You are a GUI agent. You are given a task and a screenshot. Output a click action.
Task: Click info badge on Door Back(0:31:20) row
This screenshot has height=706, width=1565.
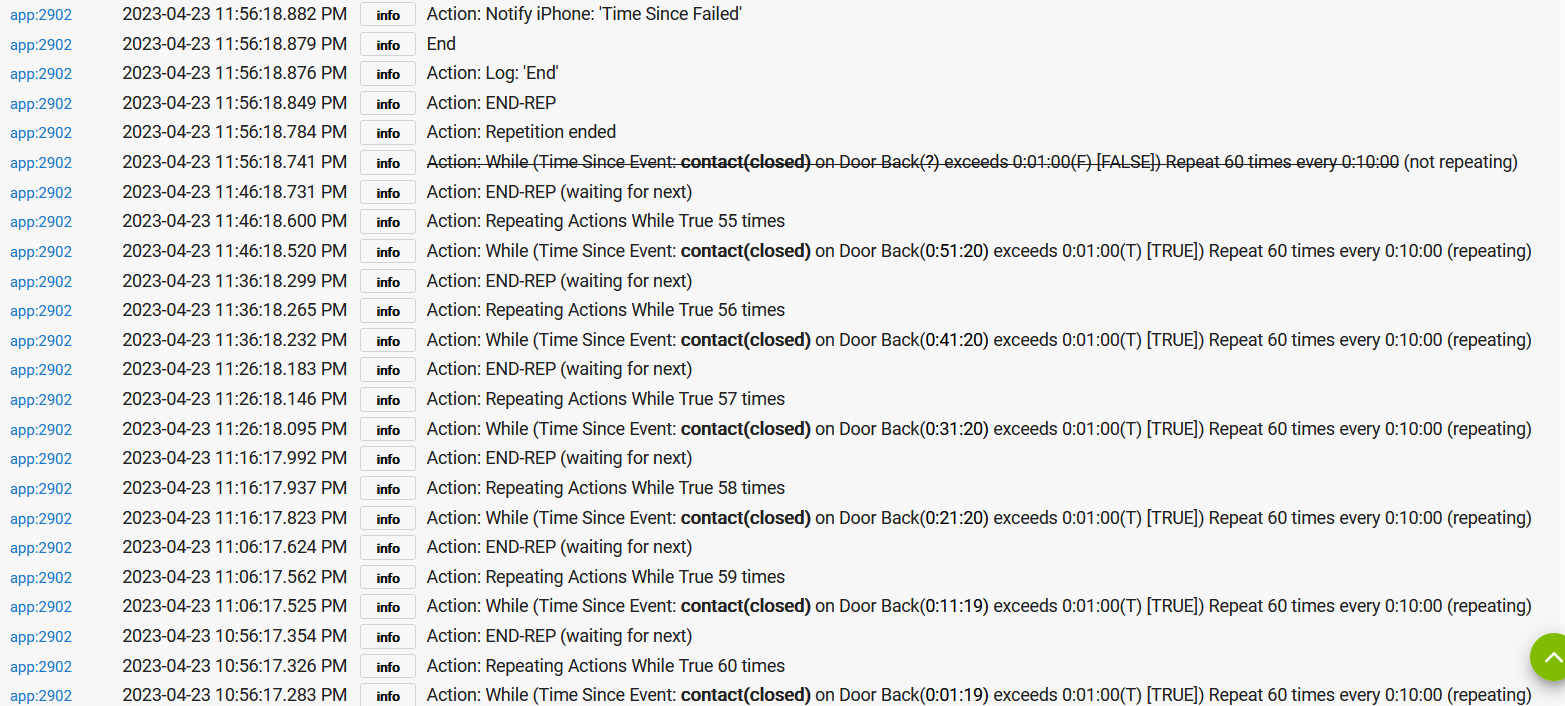pos(388,430)
